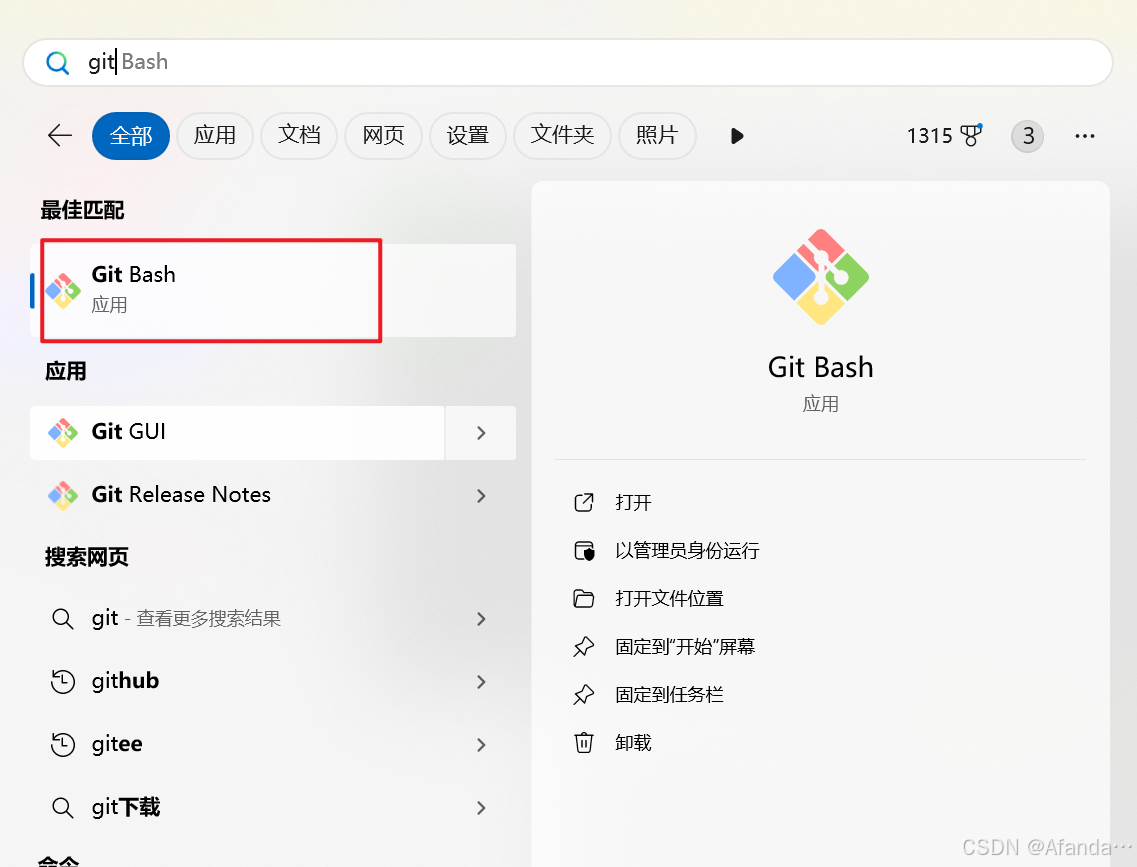Click the Git Release Notes icon
This screenshot has height=867, width=1137.
[x=63, y=496]
